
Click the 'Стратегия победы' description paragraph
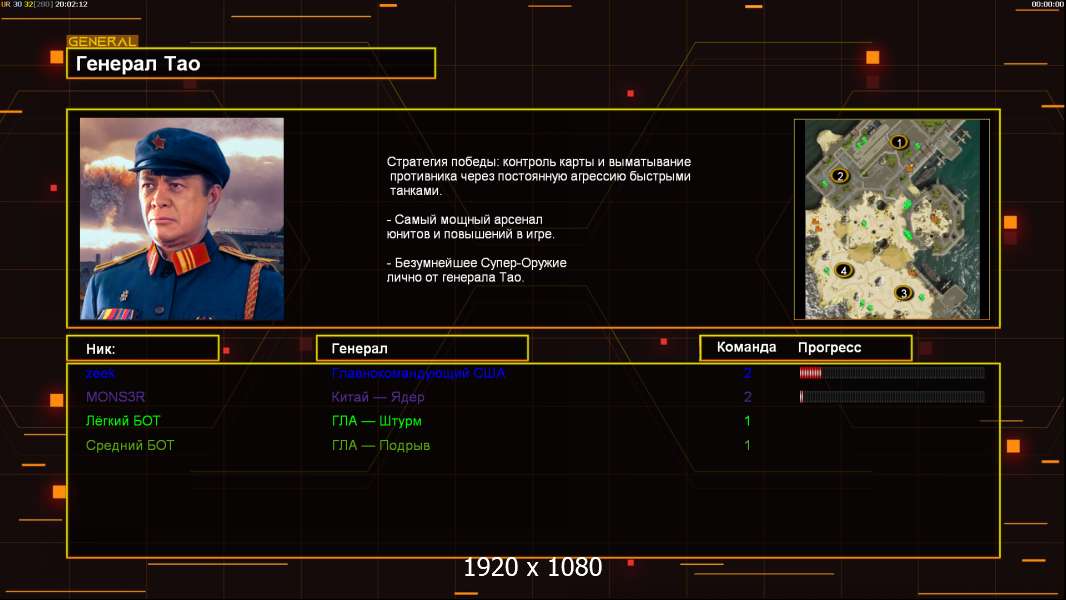(539, 176)
